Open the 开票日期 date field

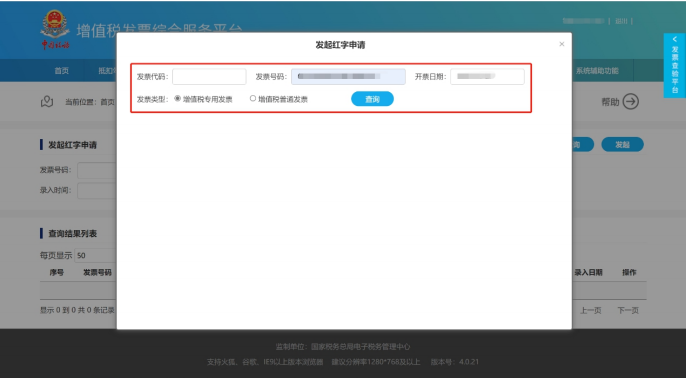[x=487, y=77]
